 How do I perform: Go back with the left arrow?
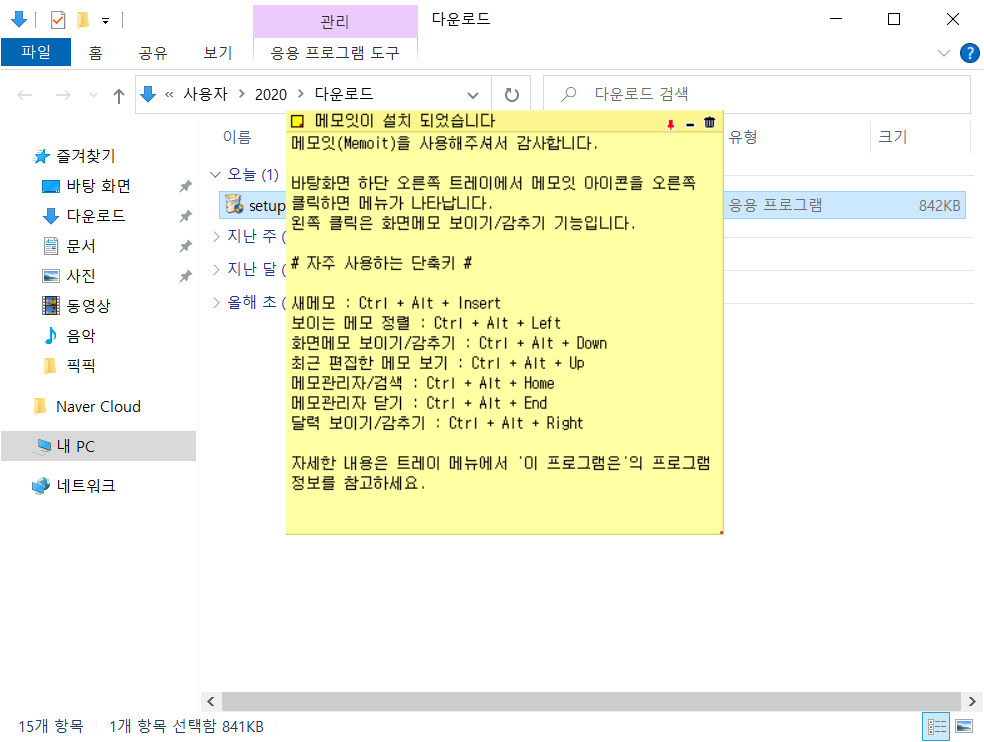coord(24,95)
